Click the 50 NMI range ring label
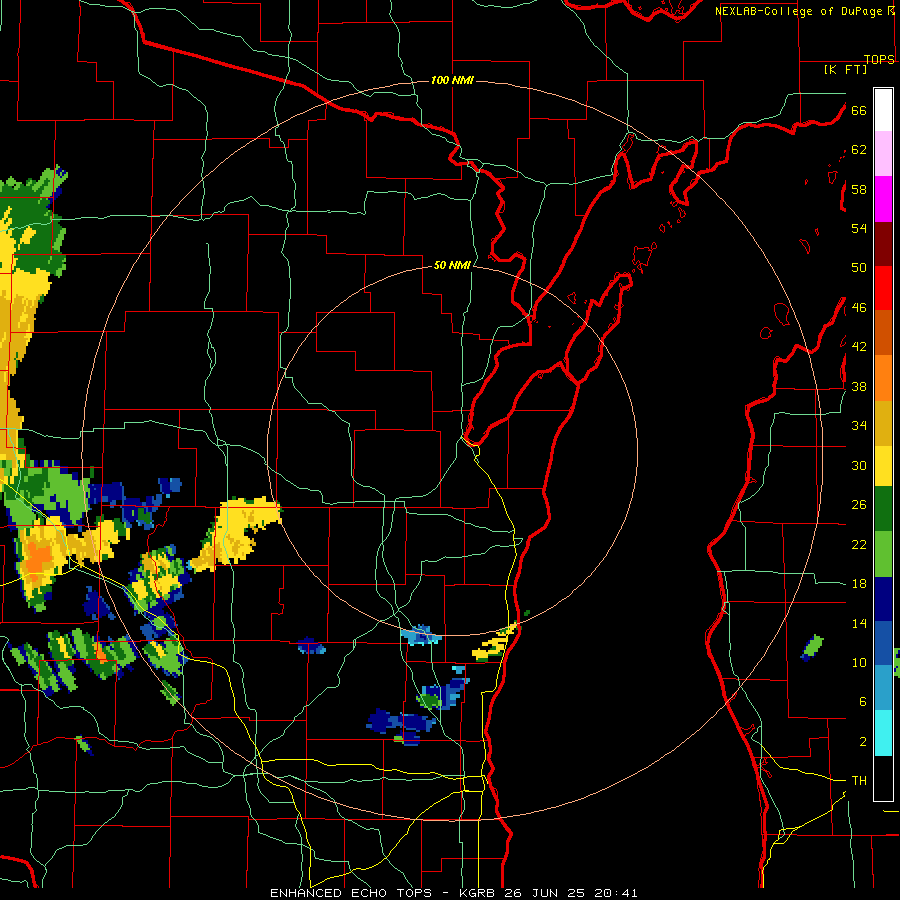 (x=452, y=265)
